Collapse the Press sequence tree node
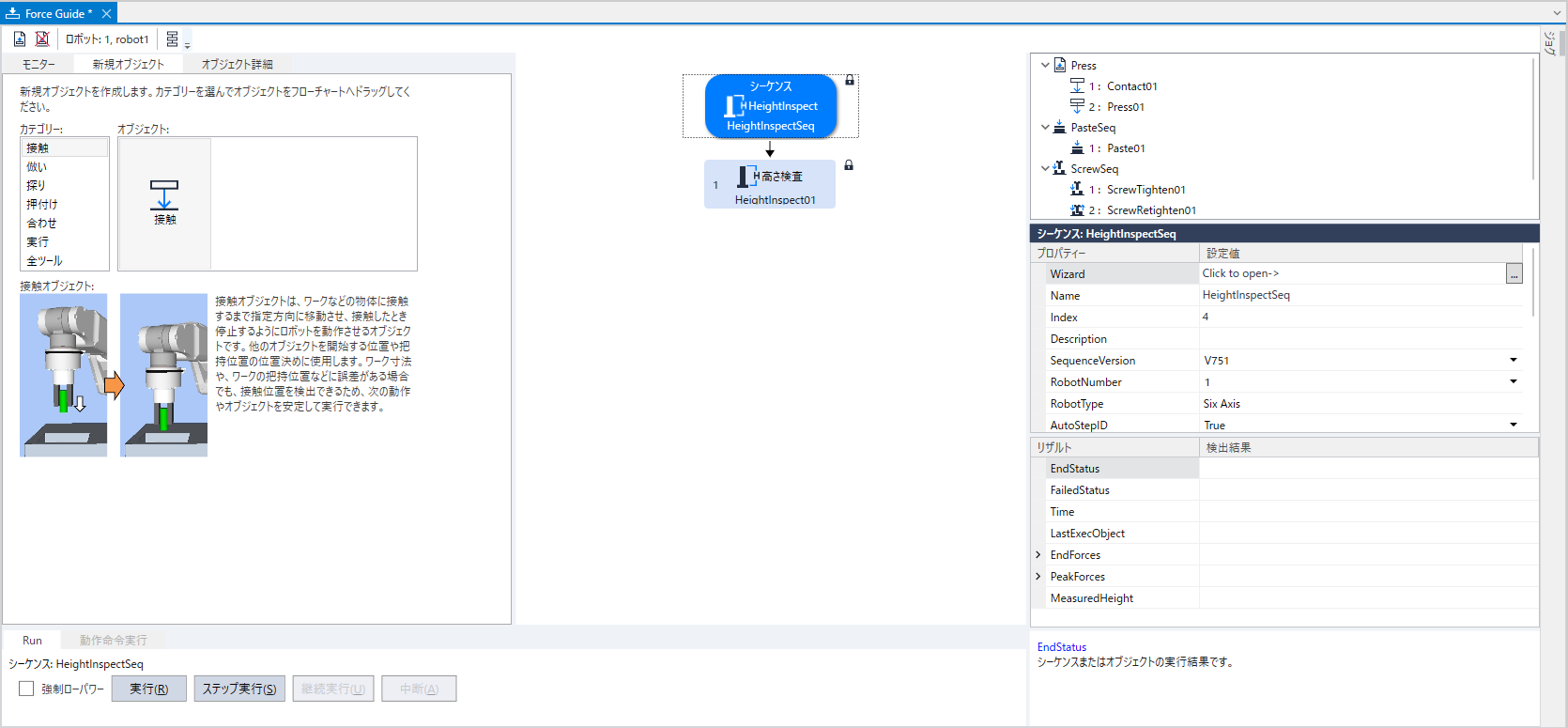The width and height of the screenshot is (1568, 728). 1045,66
